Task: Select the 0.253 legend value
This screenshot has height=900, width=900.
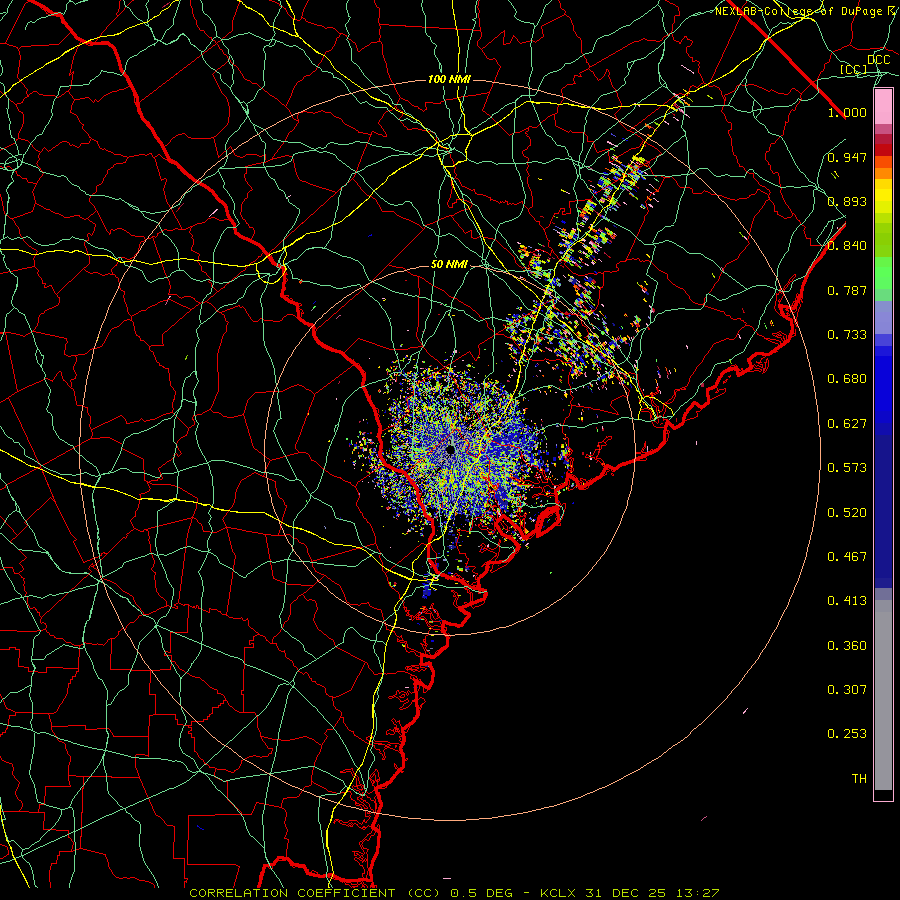Action: 847,734
